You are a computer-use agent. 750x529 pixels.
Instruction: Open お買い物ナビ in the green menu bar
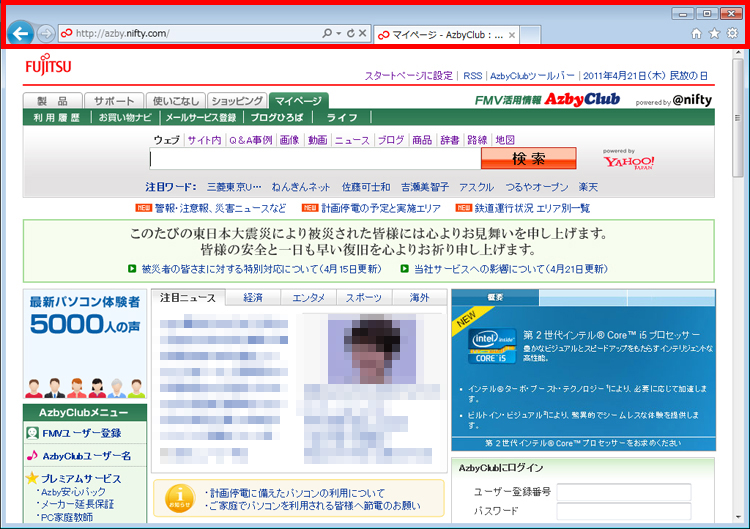tap(125, 118)
